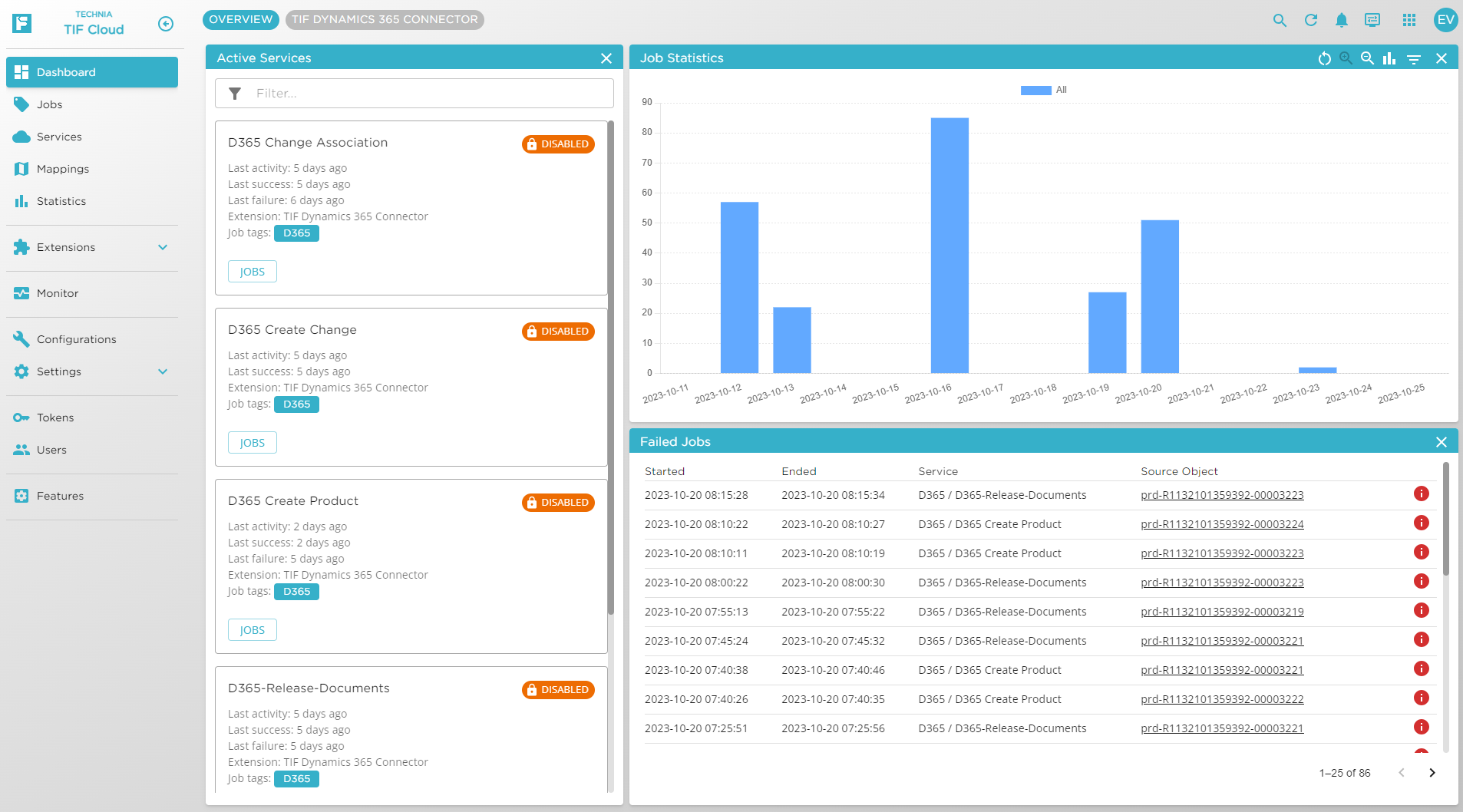Refresh the page using the top reload icon
The image size is (1463, 812).
click(1310, 20)
